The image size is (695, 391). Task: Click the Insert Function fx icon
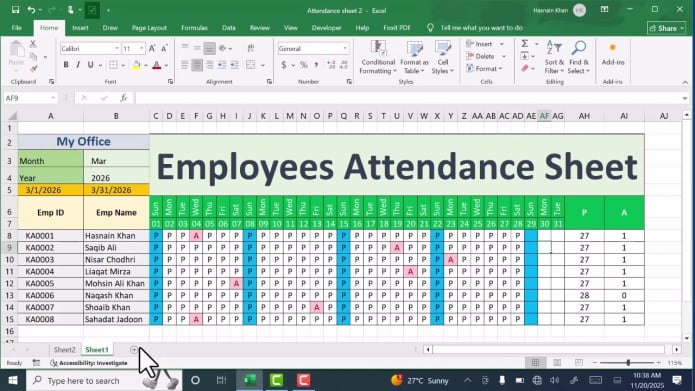coord(124,98)
